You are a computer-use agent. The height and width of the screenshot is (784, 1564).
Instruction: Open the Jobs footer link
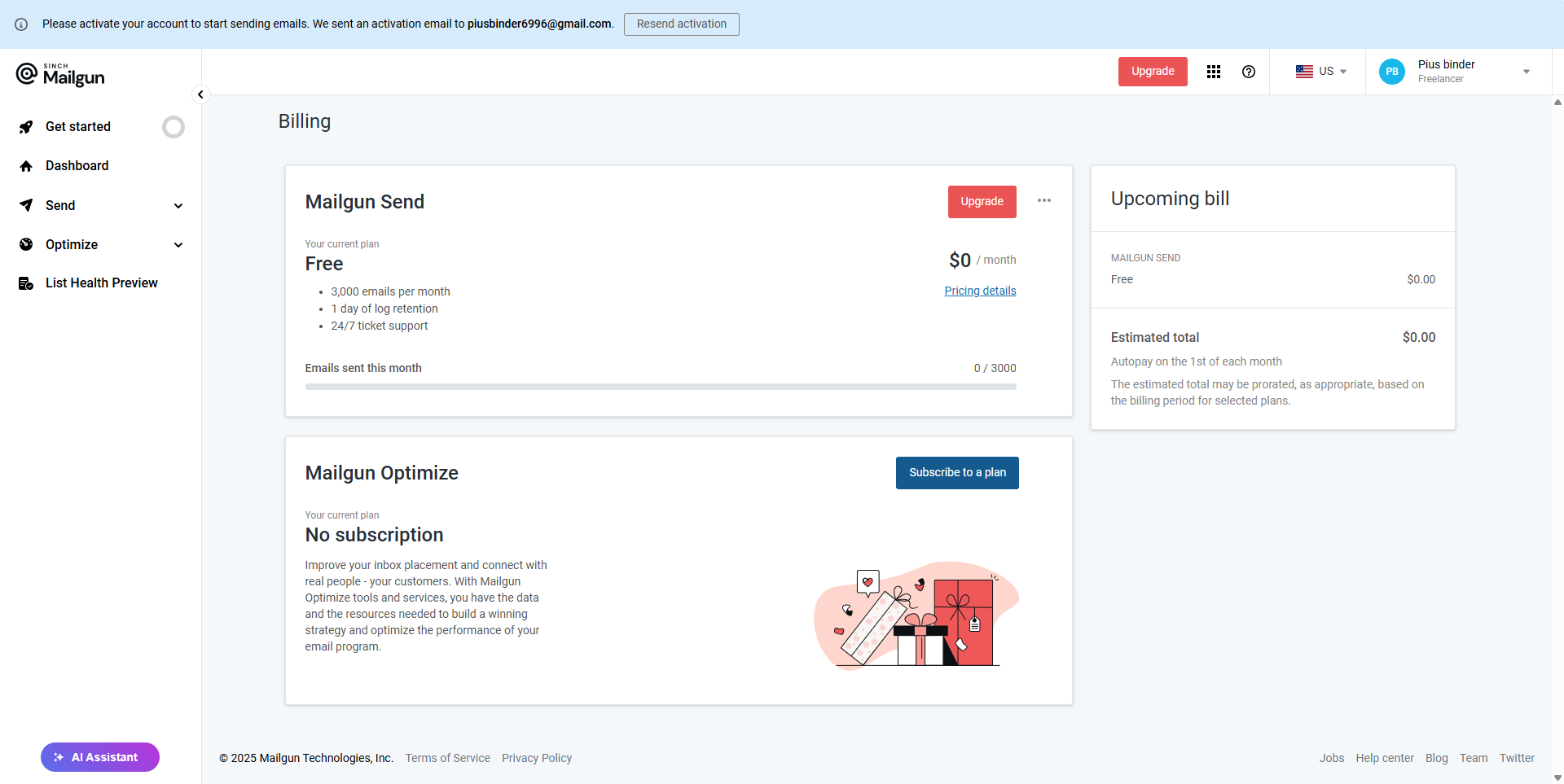(1332, 758)
